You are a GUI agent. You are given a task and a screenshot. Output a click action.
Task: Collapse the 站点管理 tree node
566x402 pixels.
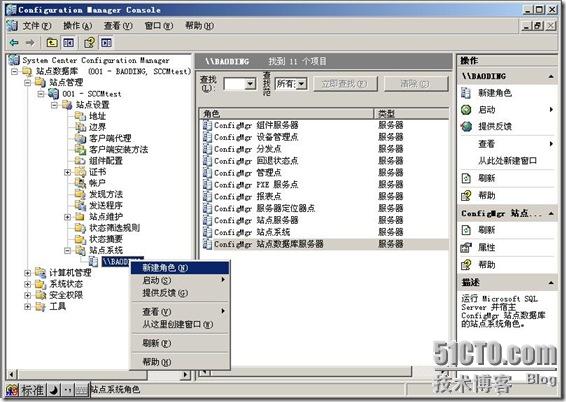point(27,83)
